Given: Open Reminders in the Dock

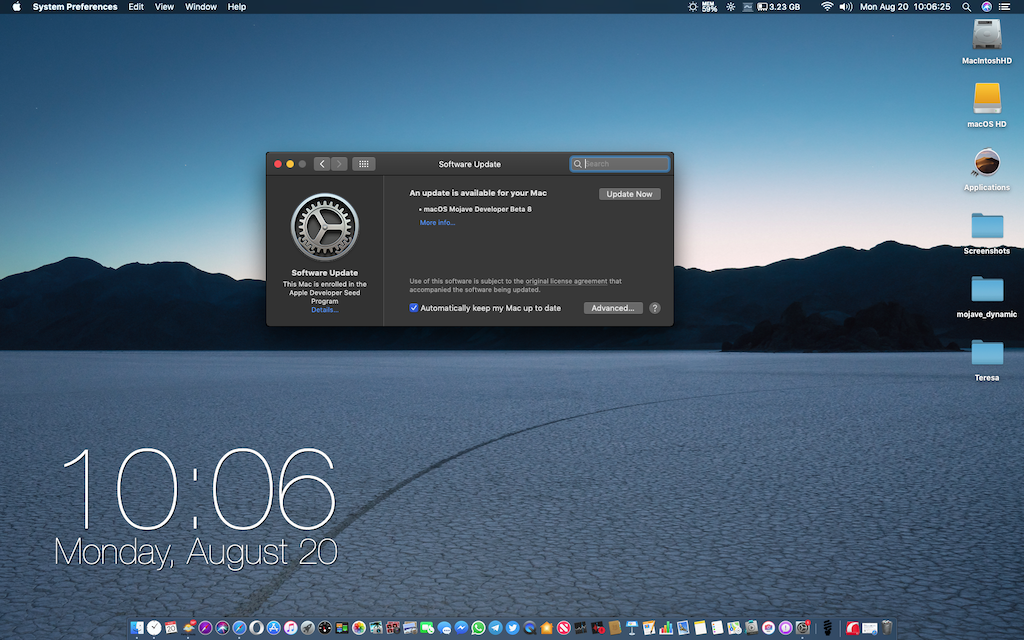Looking at the screenshot, I should coord(717,628).
